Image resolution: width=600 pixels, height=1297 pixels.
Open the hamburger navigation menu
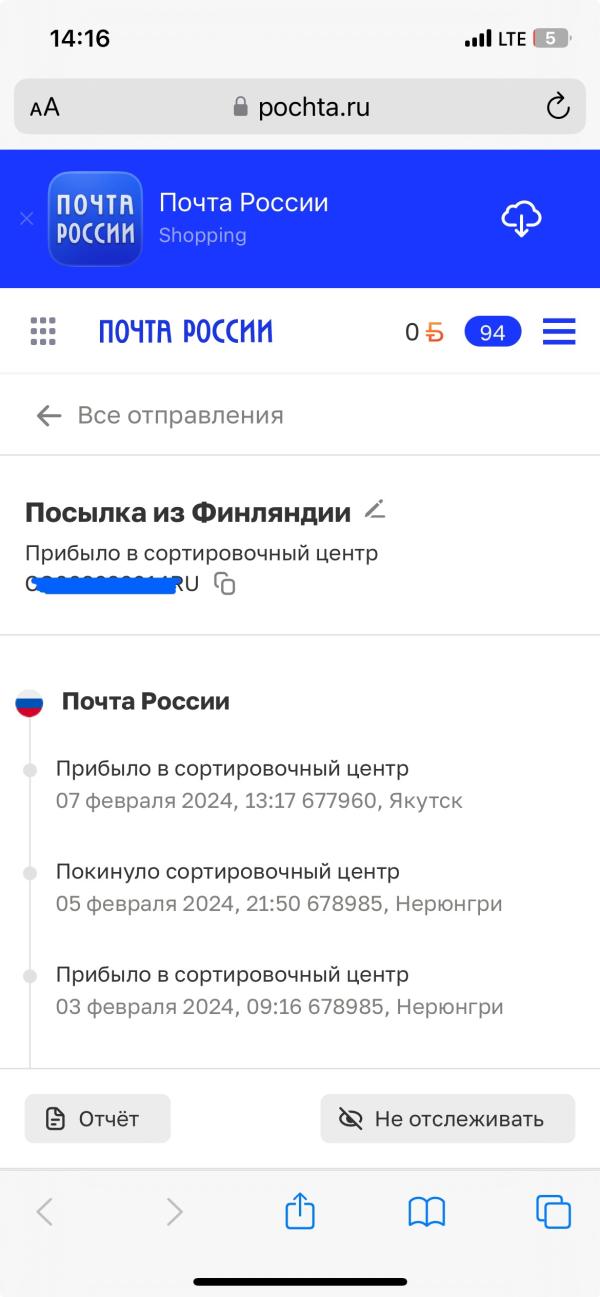[559, 331]
